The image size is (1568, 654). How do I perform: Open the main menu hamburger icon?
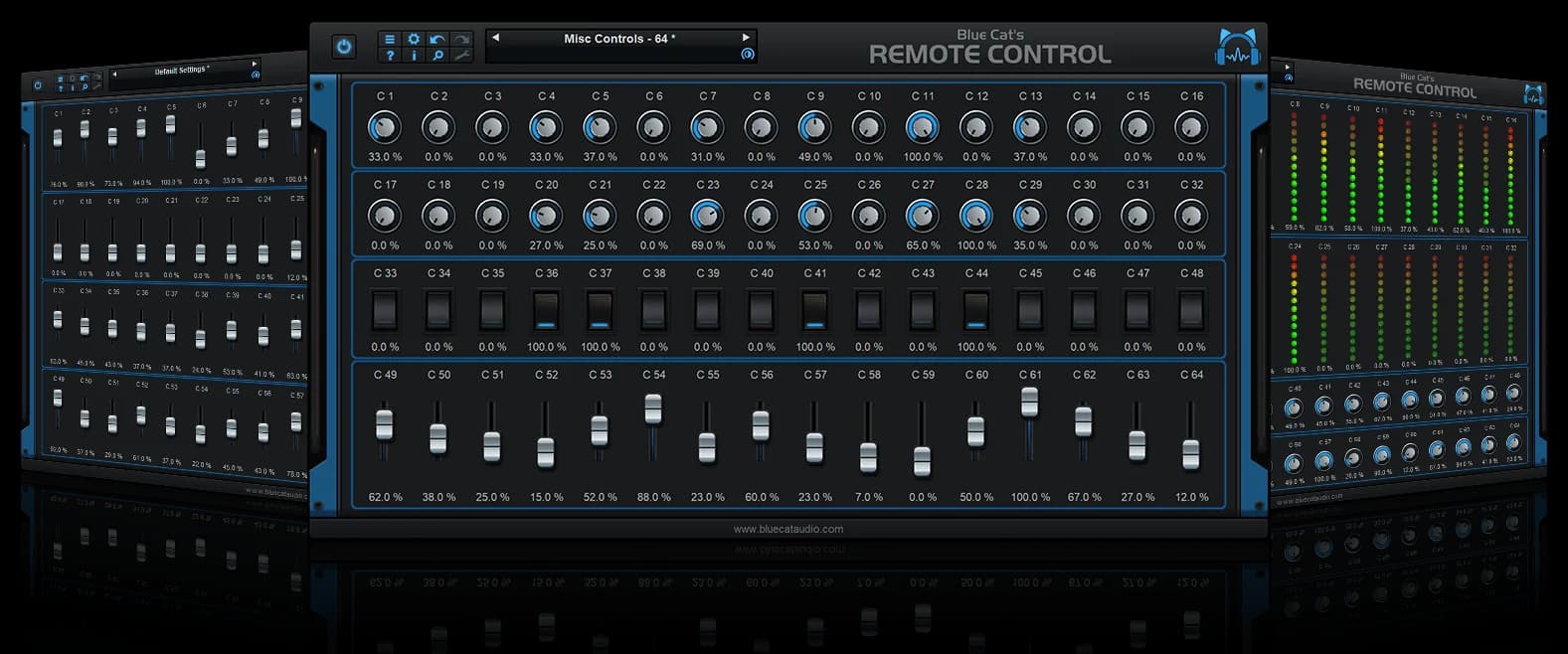click(x=390, y=39)
